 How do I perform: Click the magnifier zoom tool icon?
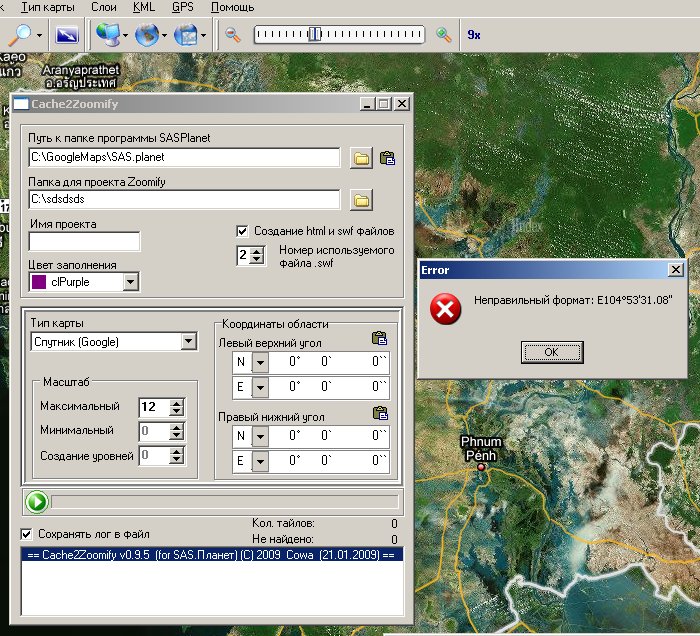[x=19, y=35]
